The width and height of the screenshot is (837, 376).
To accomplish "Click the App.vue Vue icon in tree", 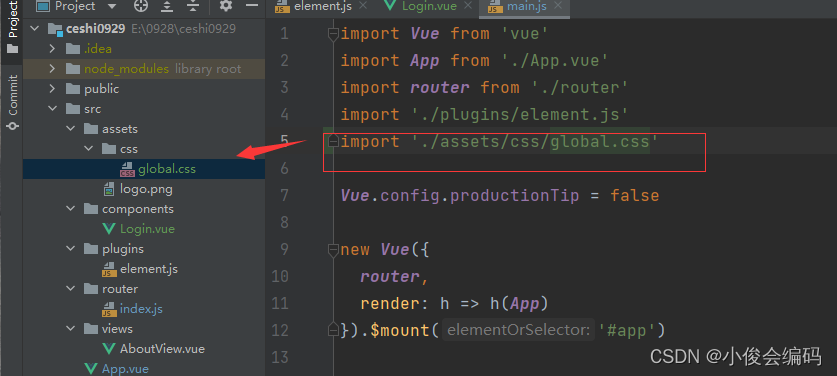I will pyautogui.click(x=91, y=369).
